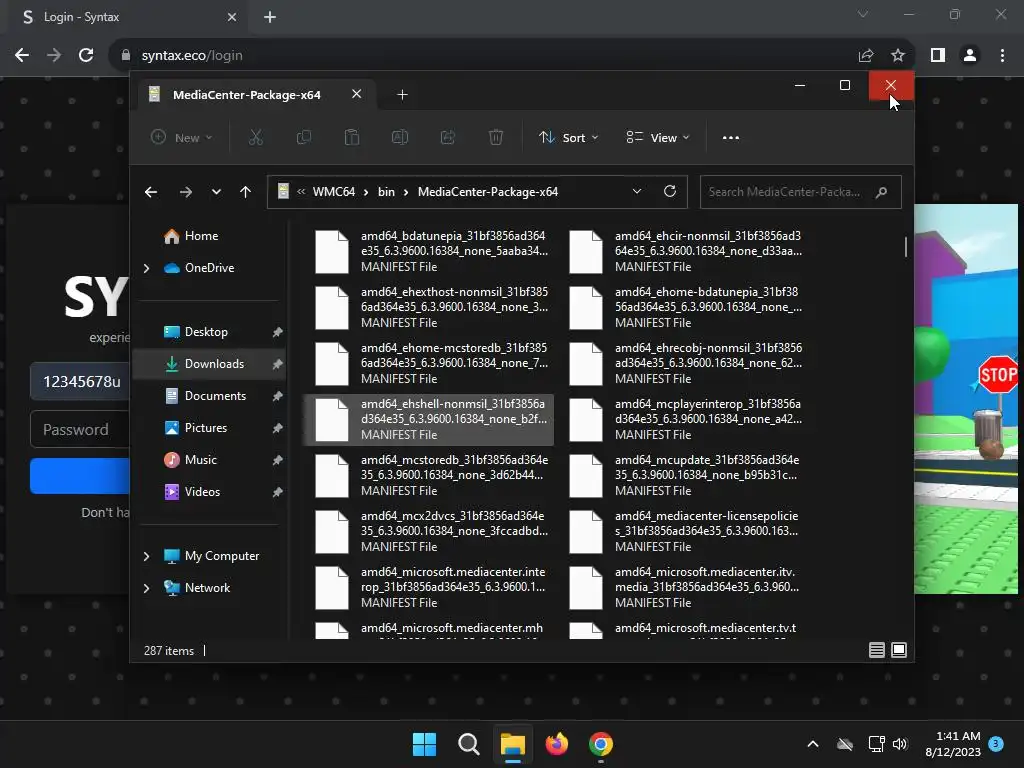Screen dimensions: 1024x768
Task: Unpin Pictures pin icon
Action: tap(278, 428)
